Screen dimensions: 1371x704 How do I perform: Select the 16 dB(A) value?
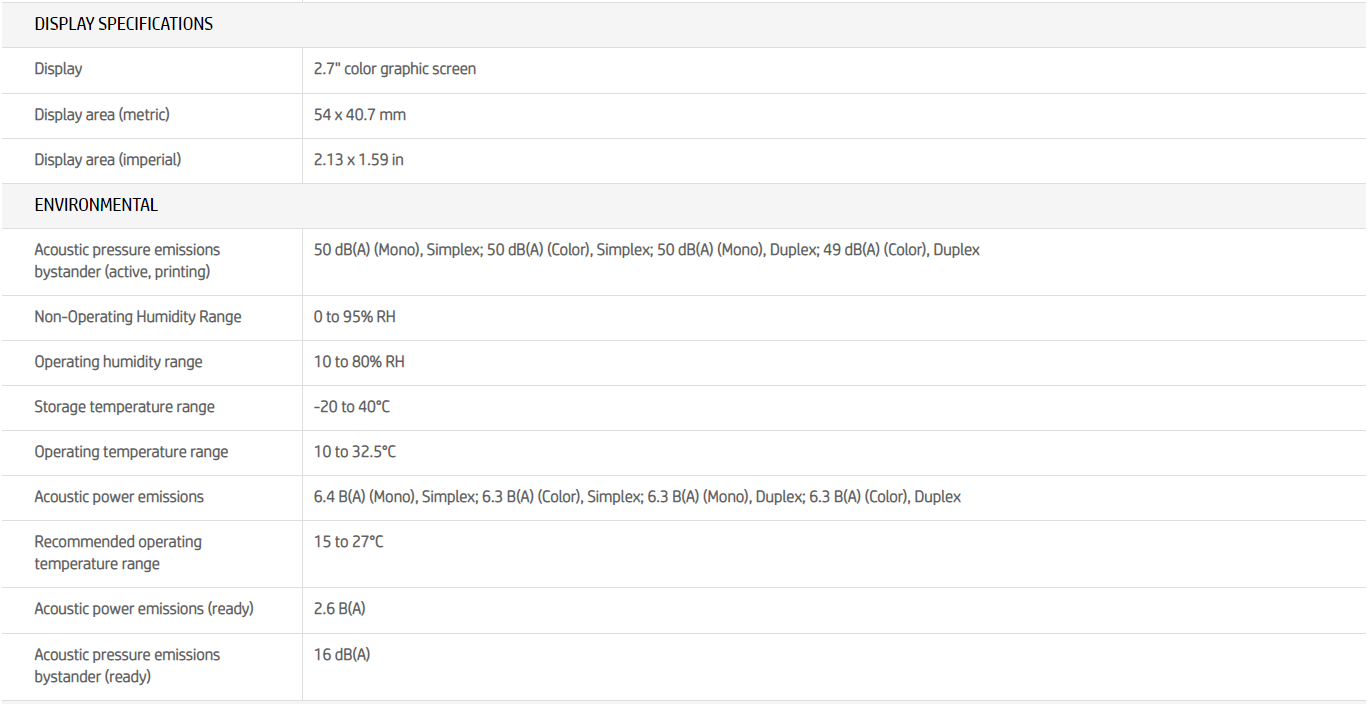click(x=342, y=655)
